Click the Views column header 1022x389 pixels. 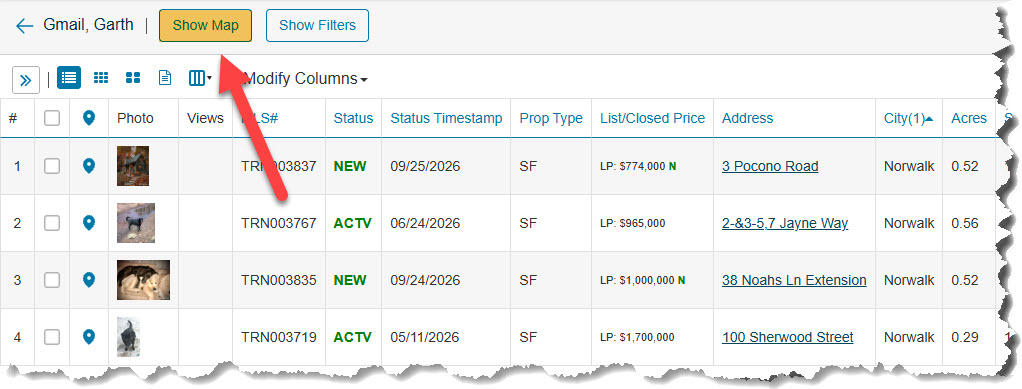coord(205,118)
